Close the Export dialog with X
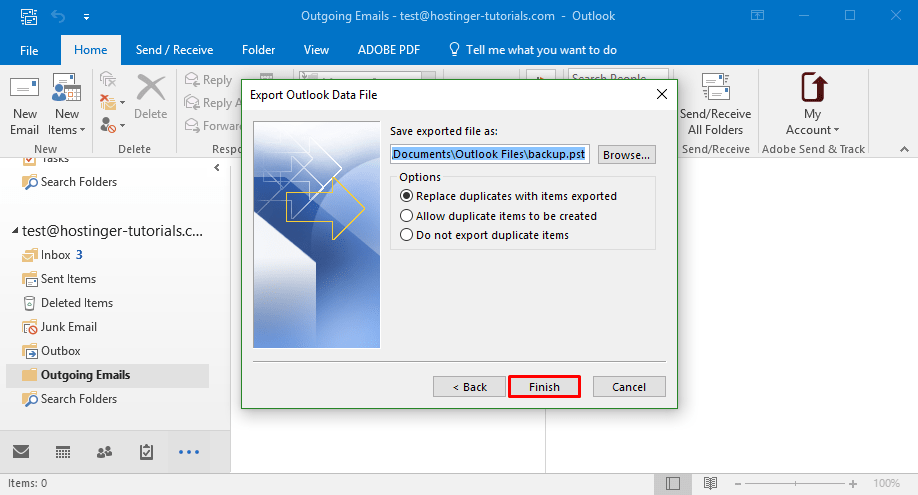 [x=662, y=94]
